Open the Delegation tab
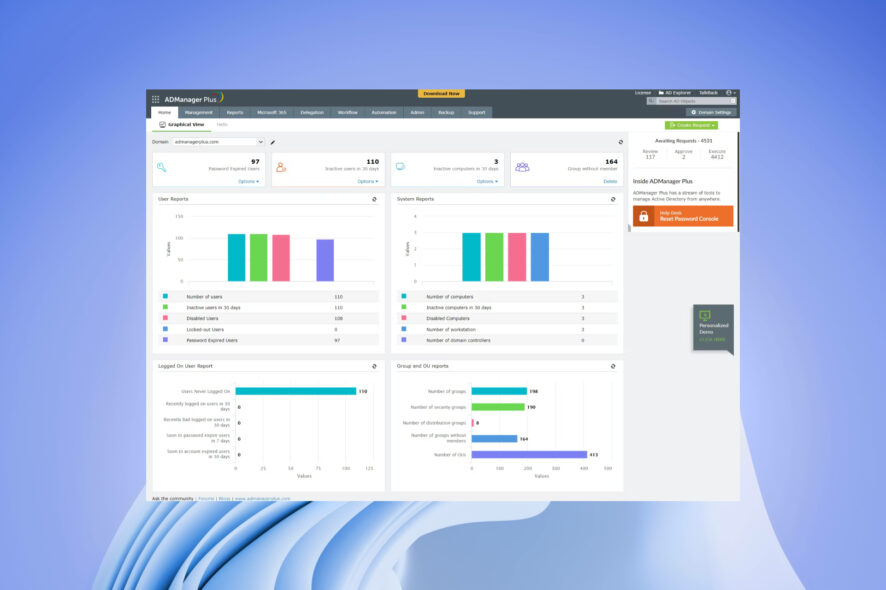The height and width of the screenshot is (590, 886). point(312,112)
